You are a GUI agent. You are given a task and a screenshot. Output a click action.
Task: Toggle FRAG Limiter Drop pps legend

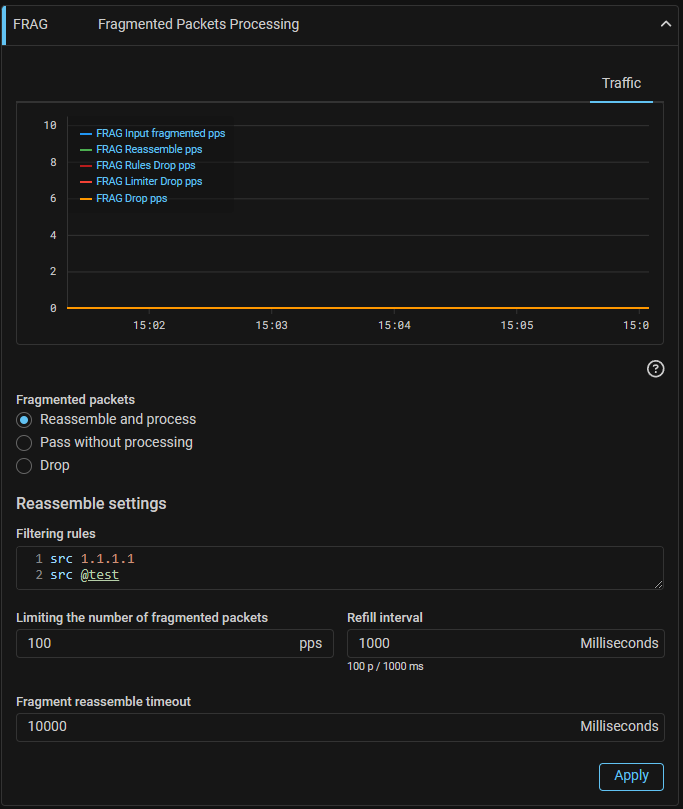click(x=149, y=182)
